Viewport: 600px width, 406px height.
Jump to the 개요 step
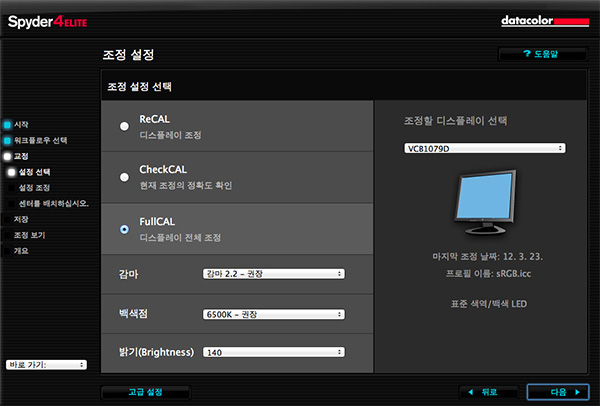click(21, 251)
